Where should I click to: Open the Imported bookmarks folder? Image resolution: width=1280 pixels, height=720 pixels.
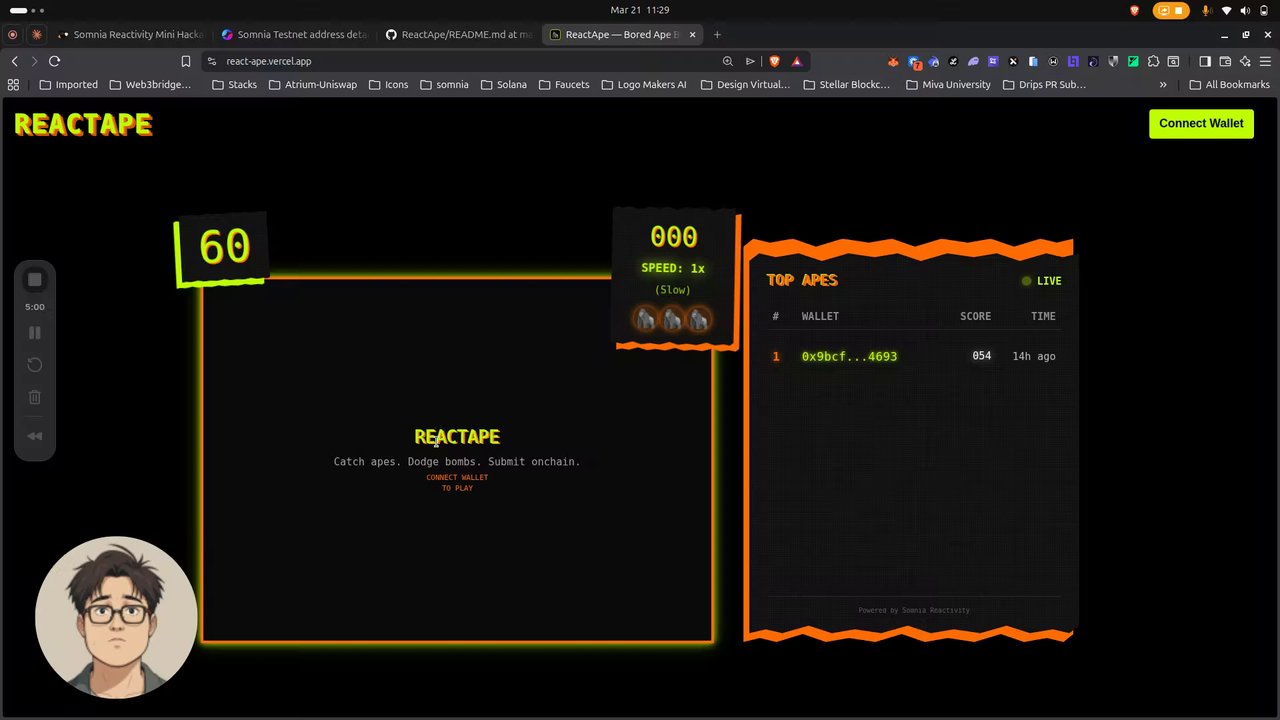68,85
